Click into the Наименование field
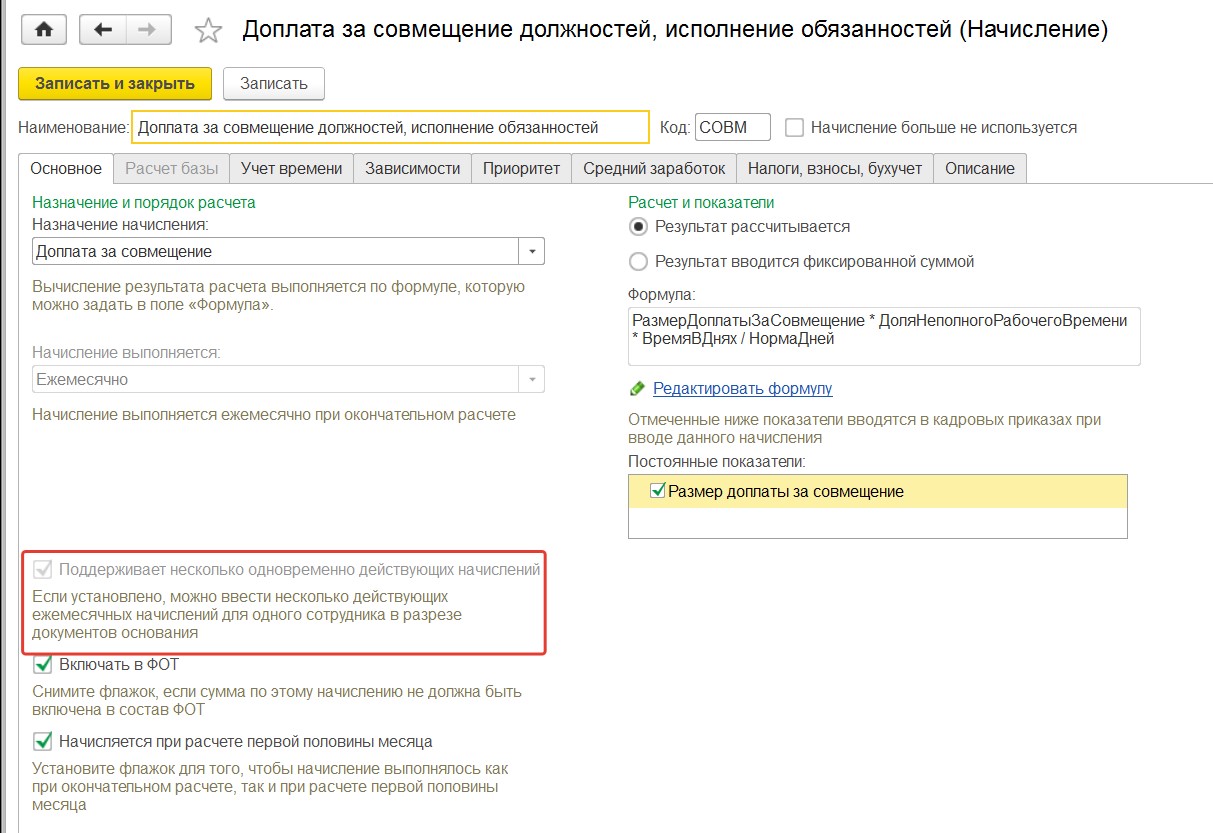 (391, 127)
